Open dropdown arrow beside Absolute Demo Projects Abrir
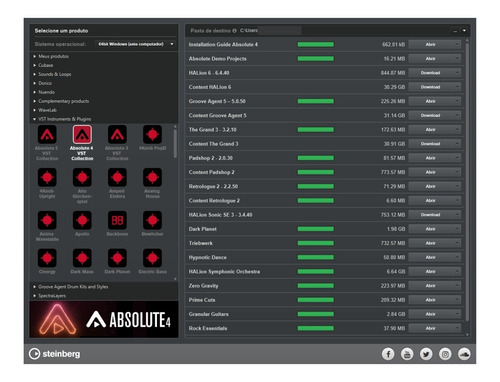 click(x=457, y=59)
